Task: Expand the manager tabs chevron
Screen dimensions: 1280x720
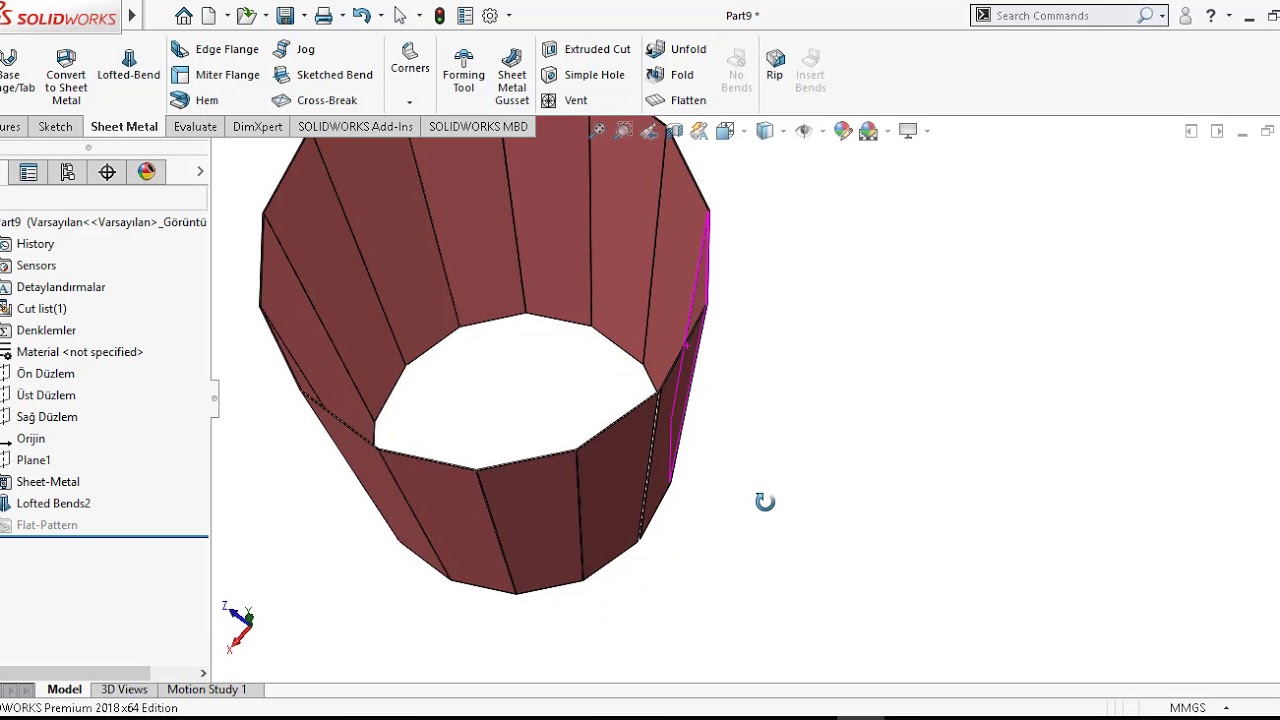Action: pos(200,172)
